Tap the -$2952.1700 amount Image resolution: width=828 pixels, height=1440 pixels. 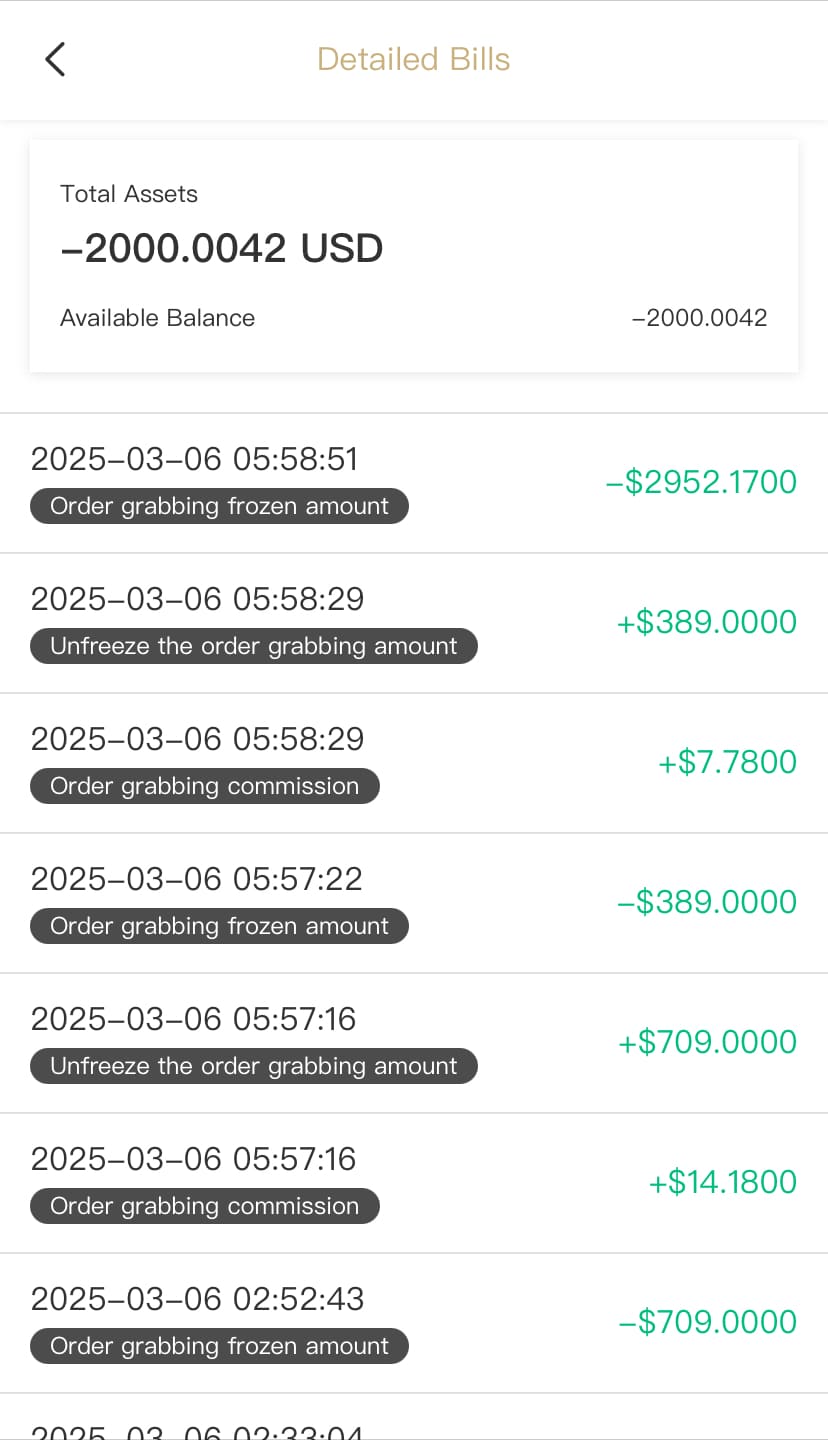coord(700,482)
